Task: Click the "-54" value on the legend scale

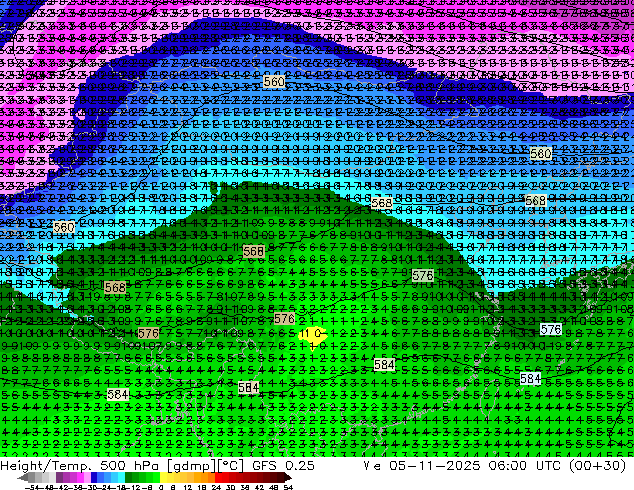Action: [31, 487]
